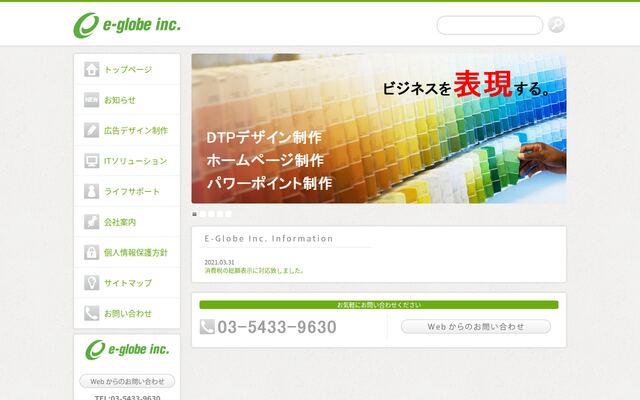Select the first slideshow indicator dot
Screen dimensions: 640x400
point(194,214)
